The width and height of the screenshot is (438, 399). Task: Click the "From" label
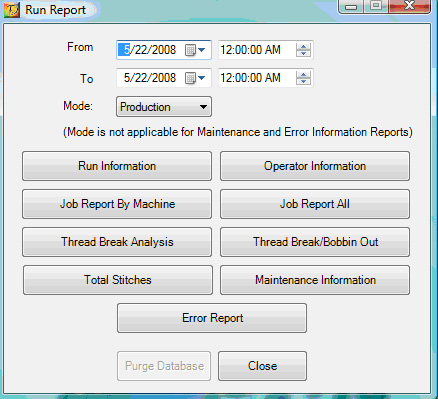pyautogui.click(x=80, y=47)
